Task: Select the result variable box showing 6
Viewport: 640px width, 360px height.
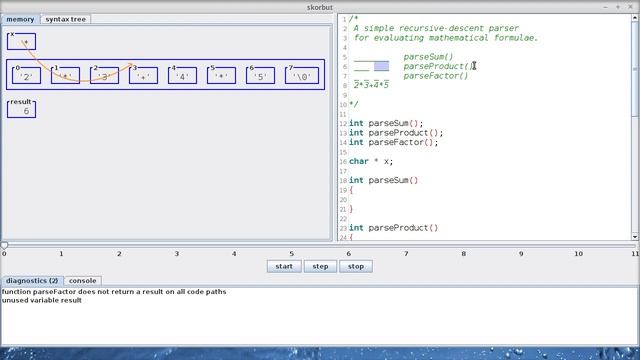Action: point(21,109)
